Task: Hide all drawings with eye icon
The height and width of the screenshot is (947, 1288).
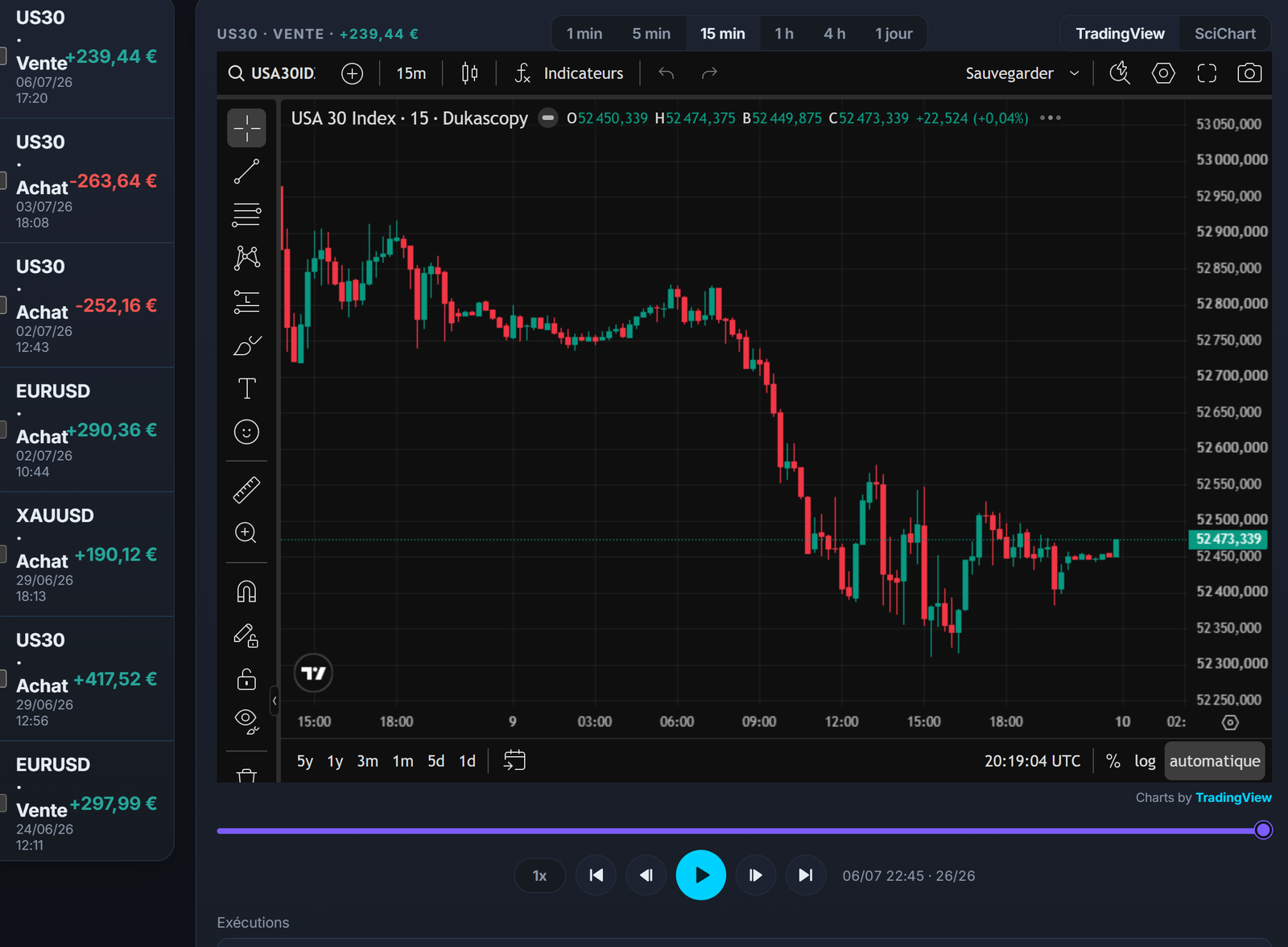Action: coord(246,721)
